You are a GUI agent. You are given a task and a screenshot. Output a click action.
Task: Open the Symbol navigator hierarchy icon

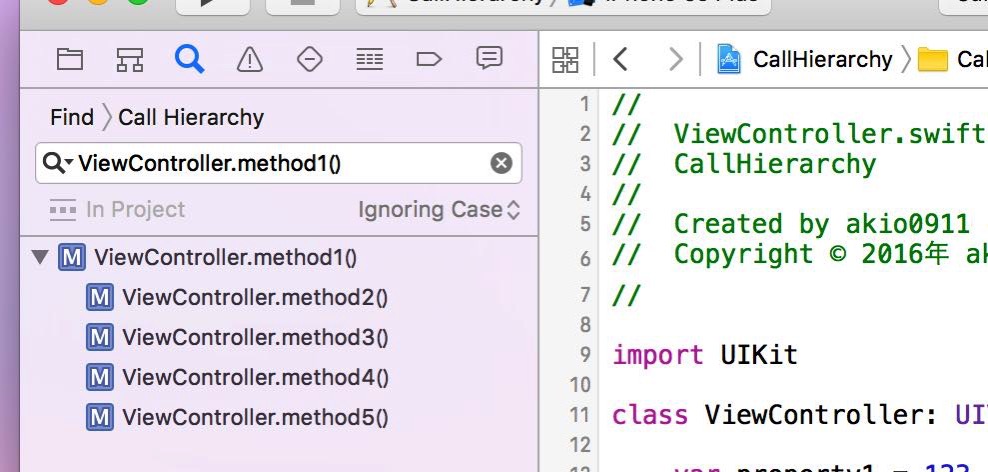pyautogui.click(x=130, y=60)
